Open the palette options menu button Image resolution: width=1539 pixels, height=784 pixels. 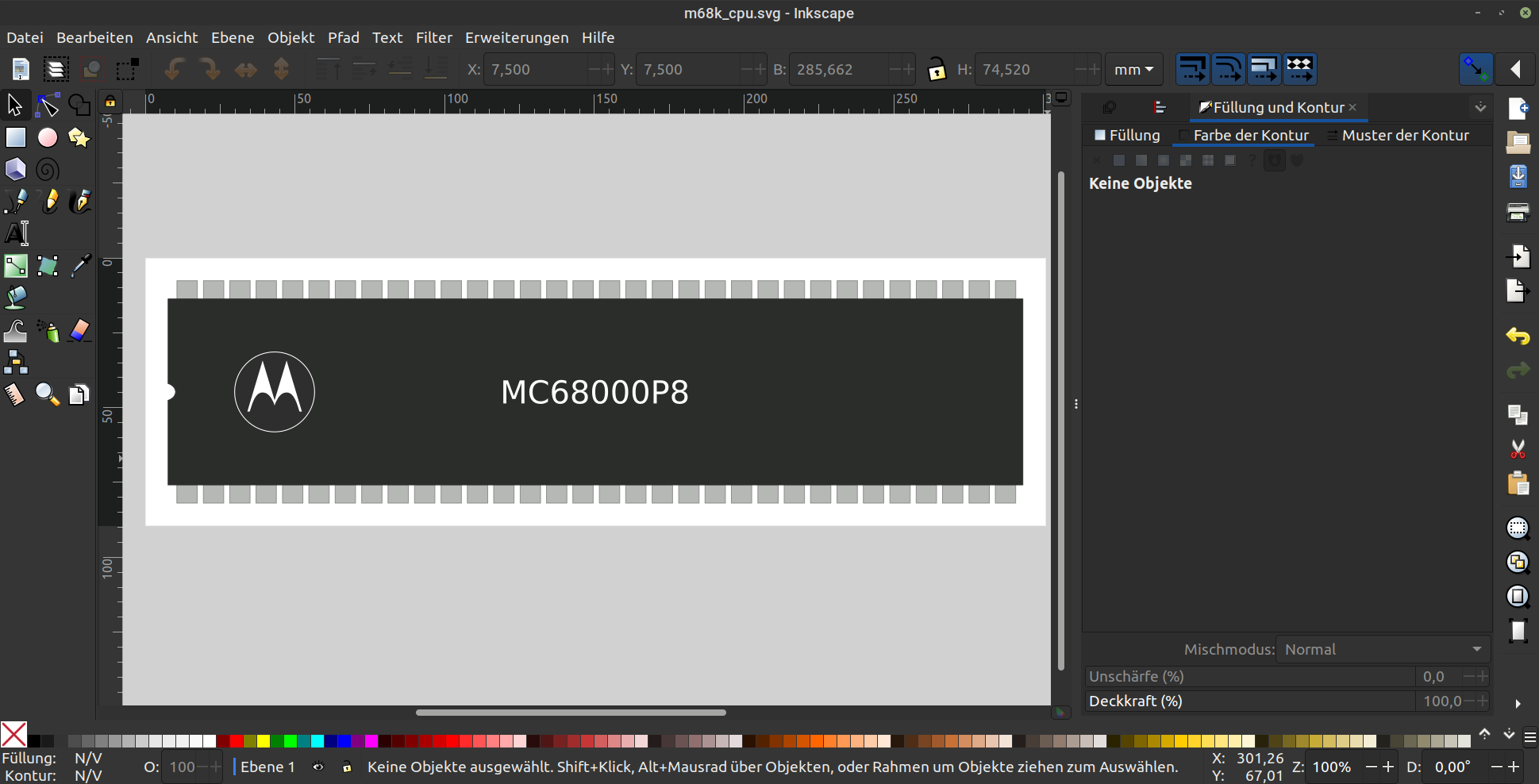click(x=1530, y=737)
